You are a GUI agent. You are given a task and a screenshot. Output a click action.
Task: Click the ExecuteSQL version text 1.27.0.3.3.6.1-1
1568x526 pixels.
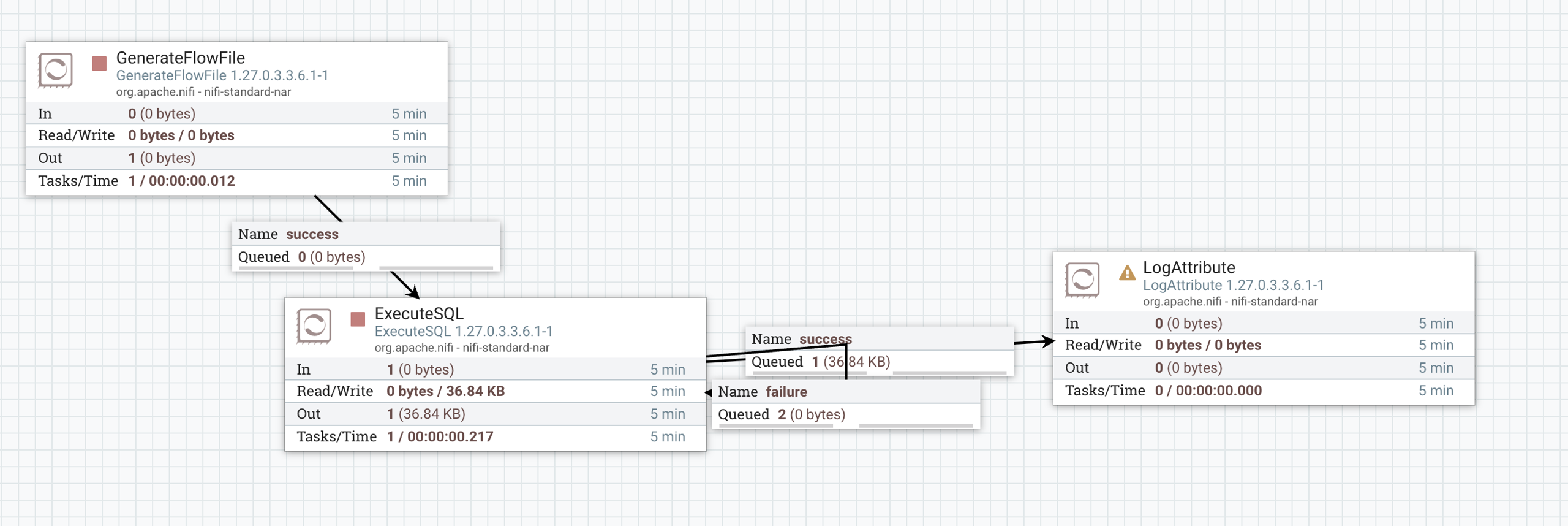pos(503,331)
